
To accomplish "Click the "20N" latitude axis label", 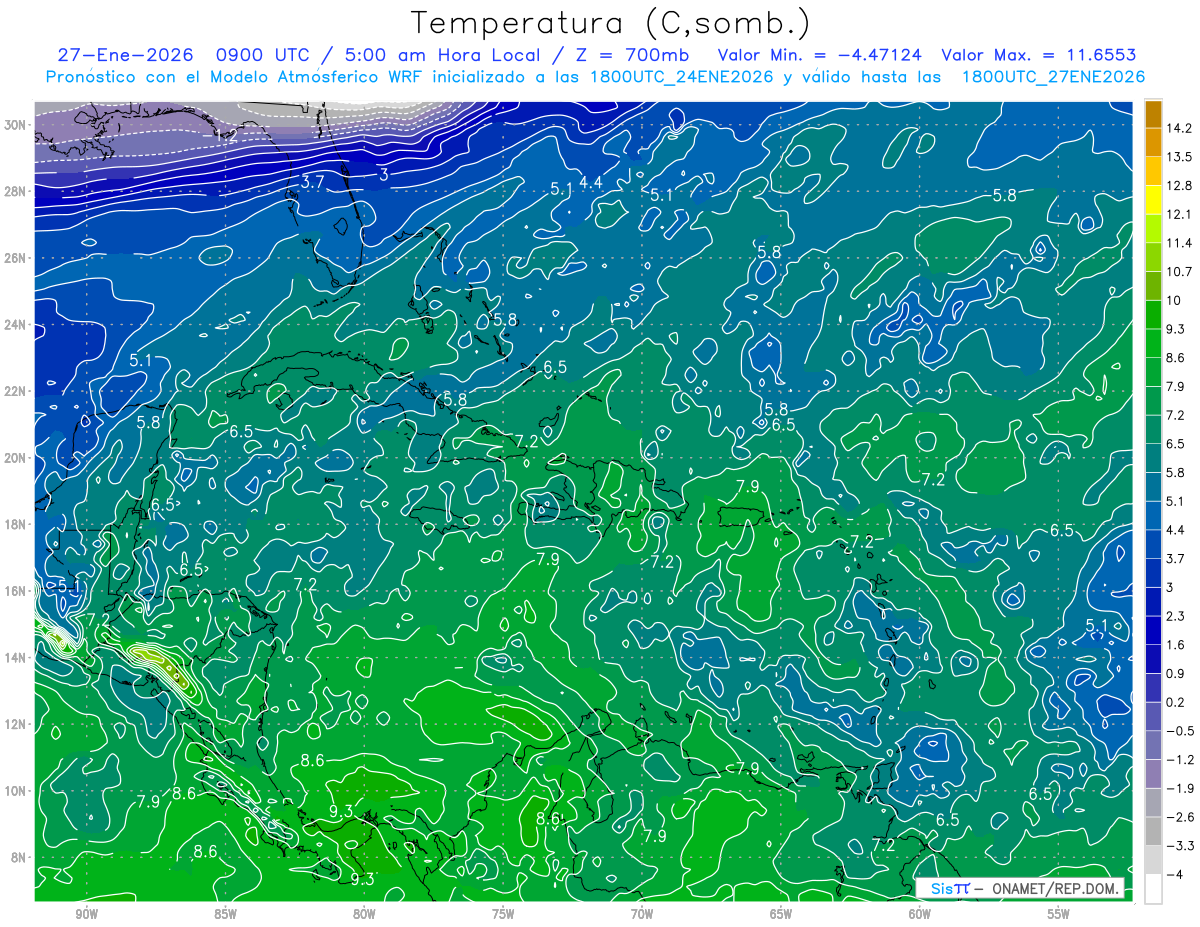I will 16,458.
